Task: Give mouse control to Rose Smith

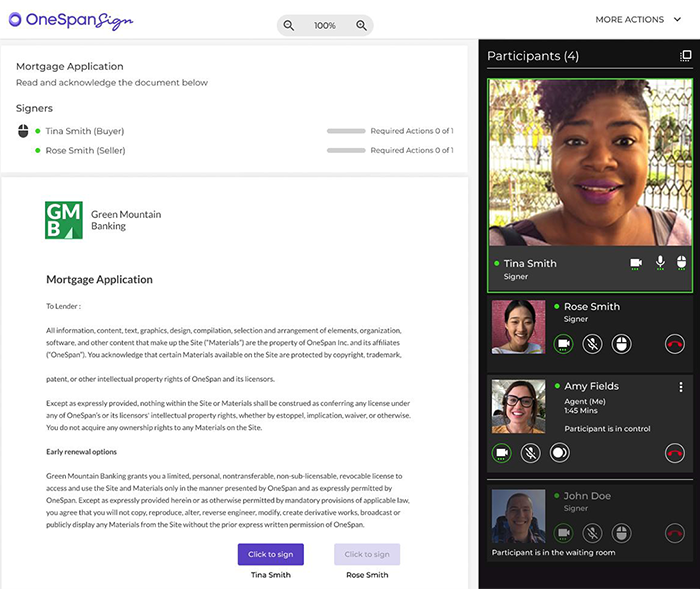Action: 621,344
